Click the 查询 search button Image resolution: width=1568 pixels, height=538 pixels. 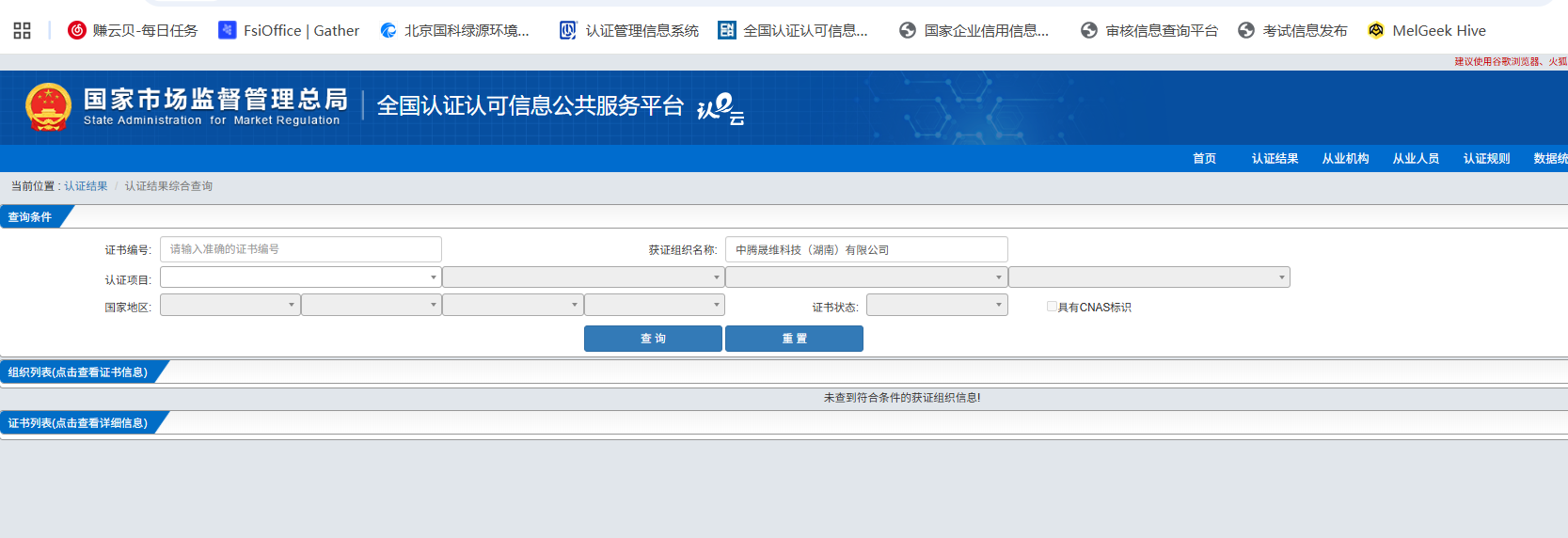pyautogui.click(x=653, y=339)
